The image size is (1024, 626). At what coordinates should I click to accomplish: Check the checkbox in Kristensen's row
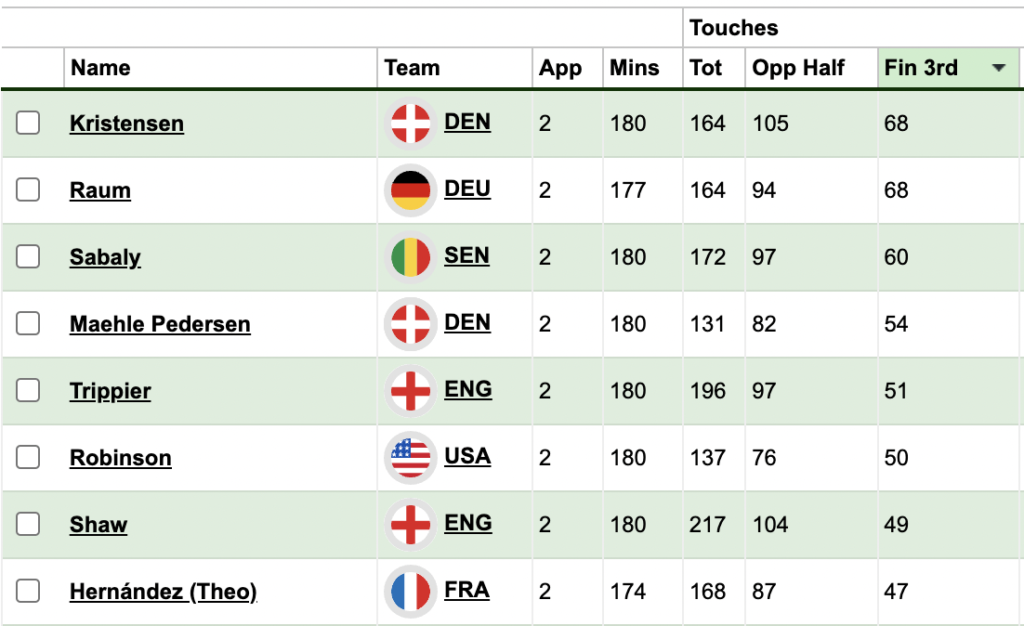(28, 123)
